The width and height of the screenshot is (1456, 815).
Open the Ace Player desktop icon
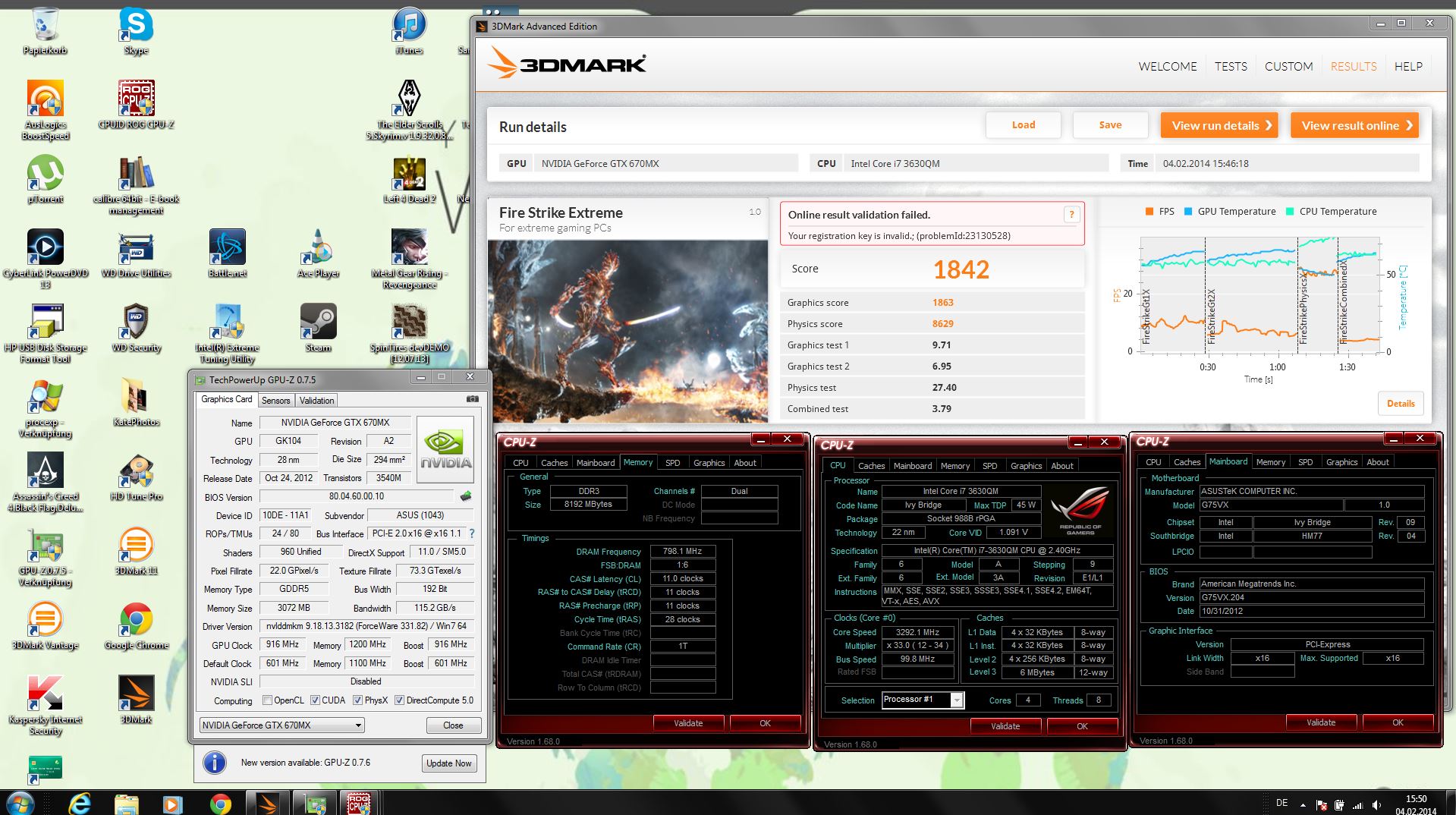319,253
